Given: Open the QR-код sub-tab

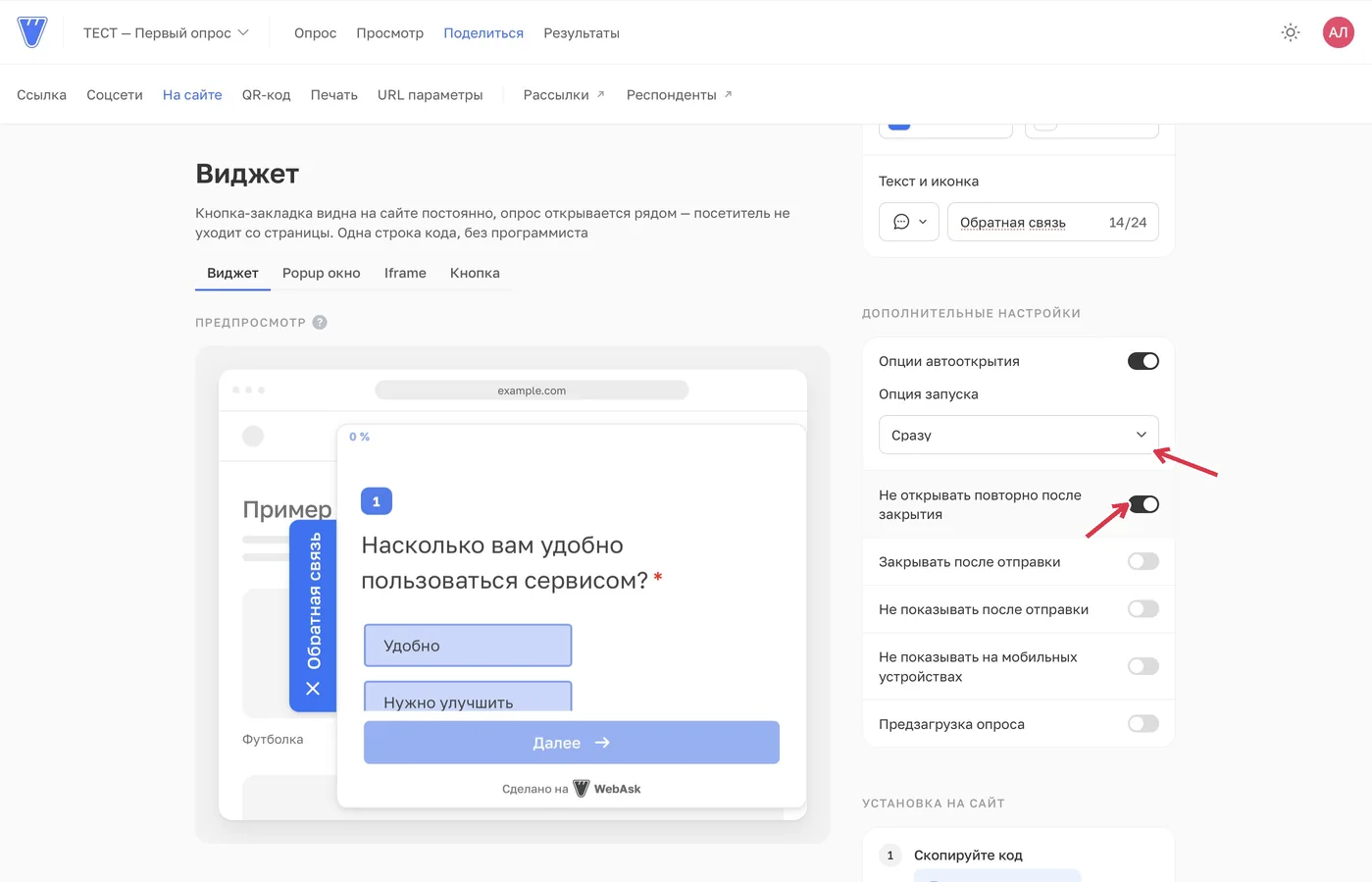Looking at the screenshot, I should (x=267, y=94).
